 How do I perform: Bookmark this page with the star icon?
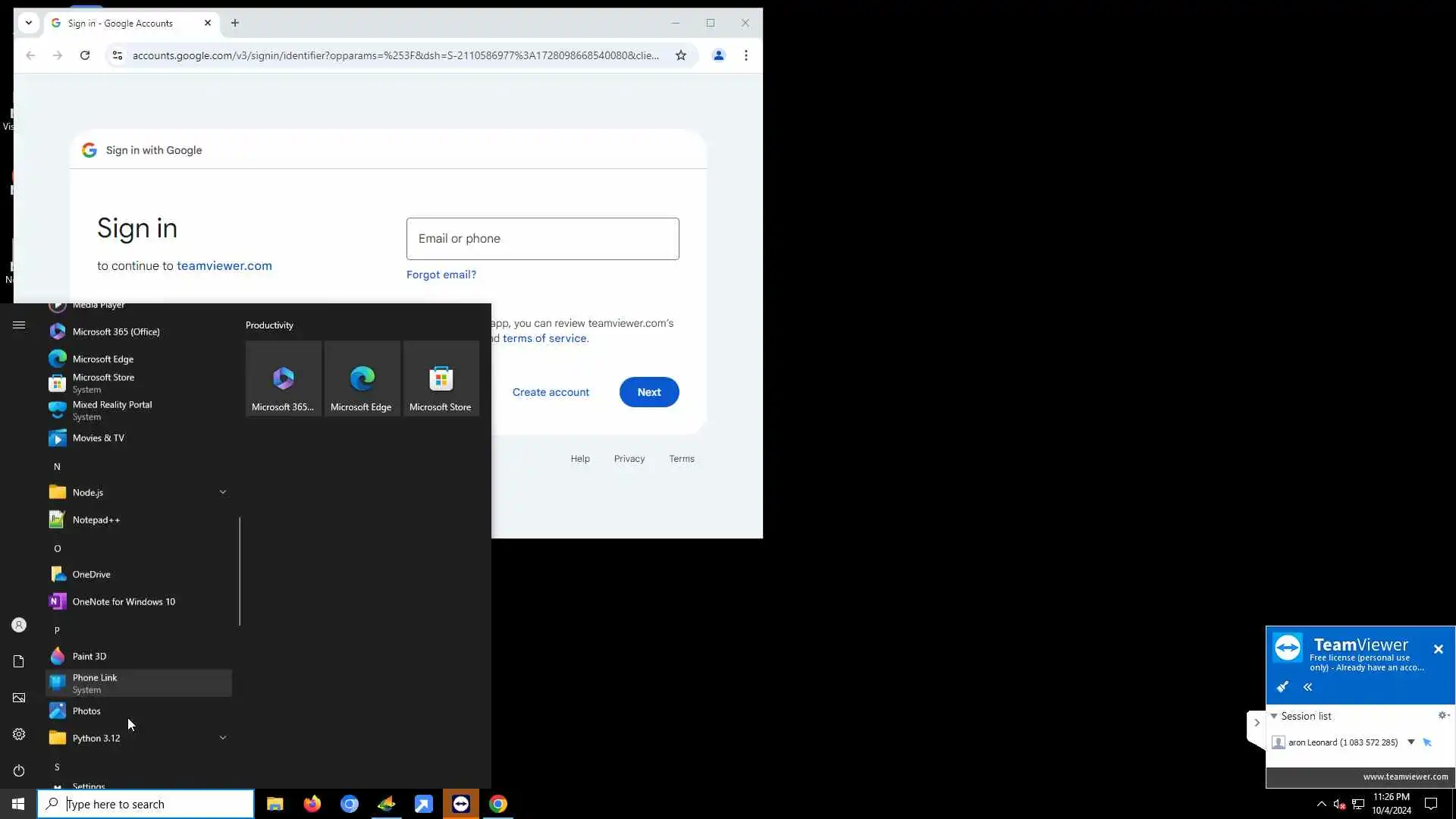click(x=681, y=55)
